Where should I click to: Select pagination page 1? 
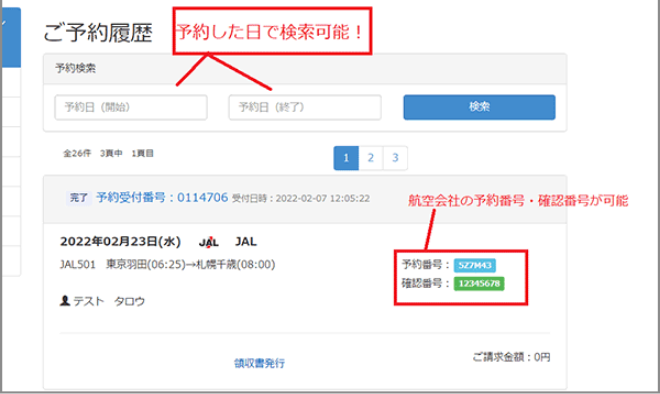pos(346,158)
